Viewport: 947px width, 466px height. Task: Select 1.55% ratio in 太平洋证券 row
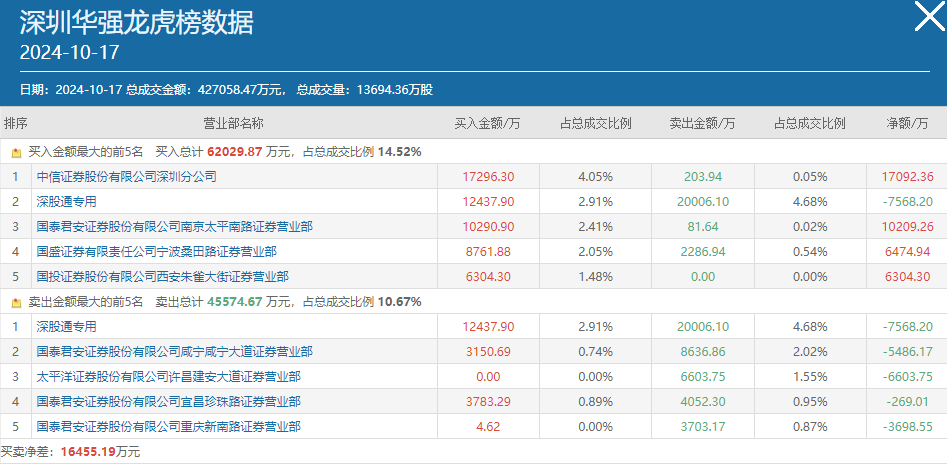pyautogui.click(x=810, y=377)
